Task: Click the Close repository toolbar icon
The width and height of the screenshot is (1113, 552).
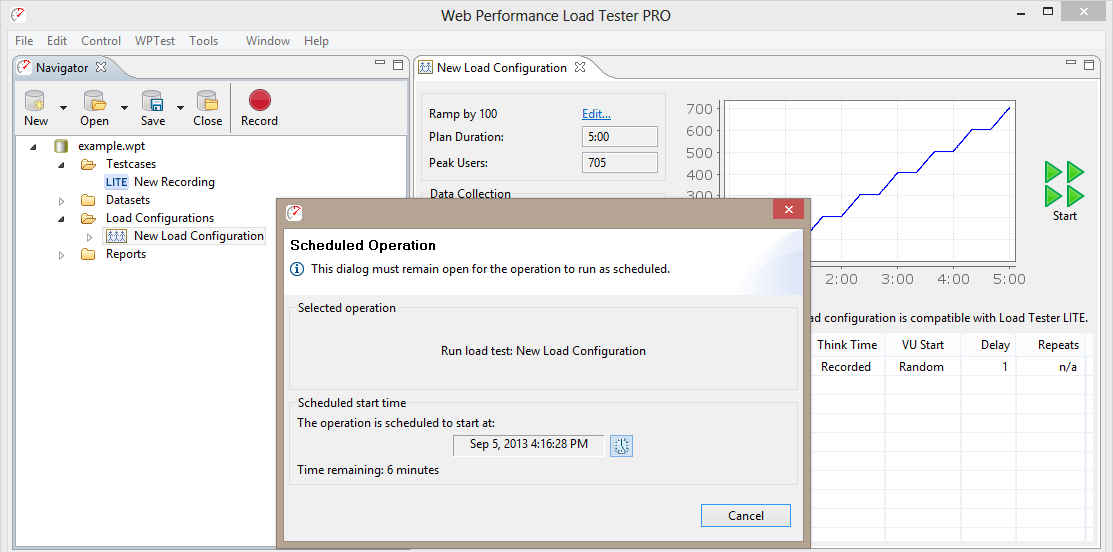Action: click(207, 101)
